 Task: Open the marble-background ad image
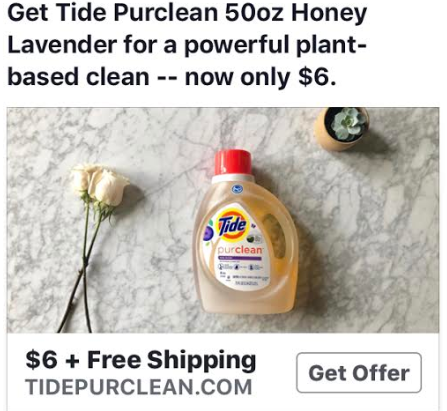click(x=223, y=220)
